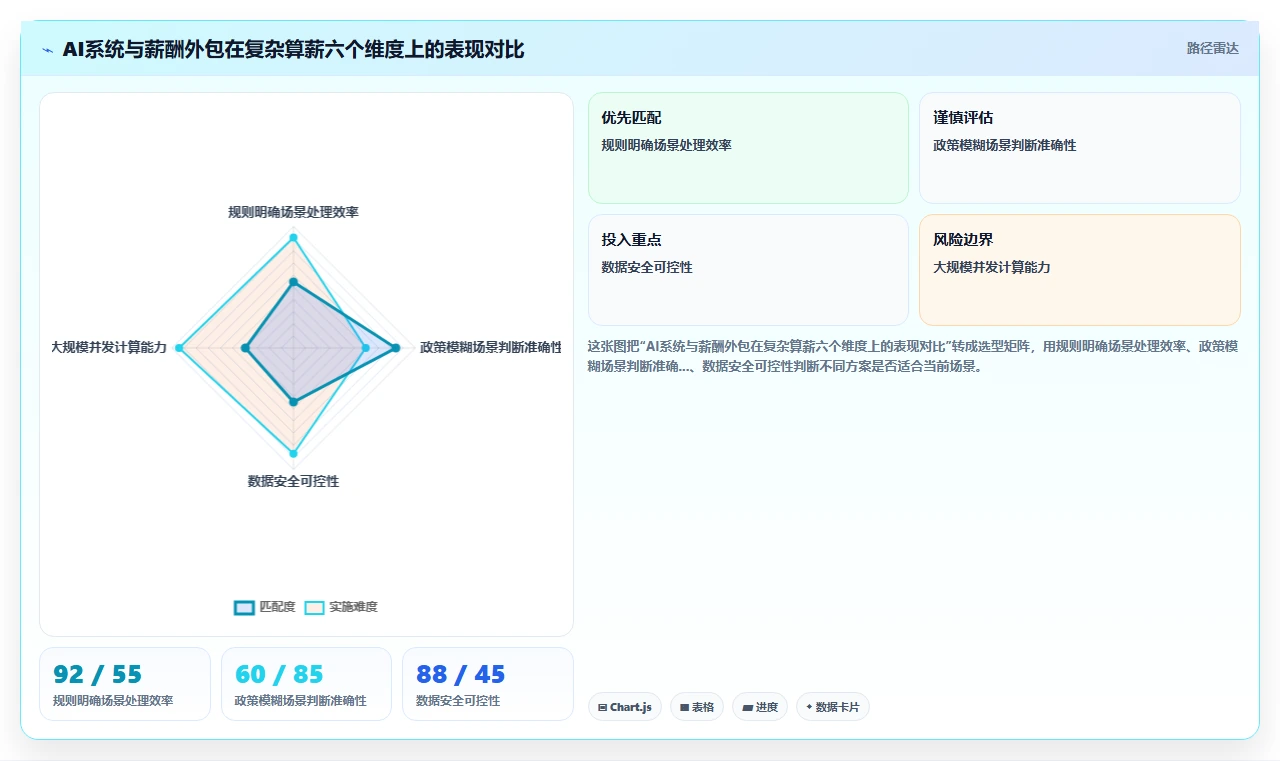Click the 规则明确场景处理效率 radar axis label
This screenshot has width=1280, height=761.
(293, 212)
